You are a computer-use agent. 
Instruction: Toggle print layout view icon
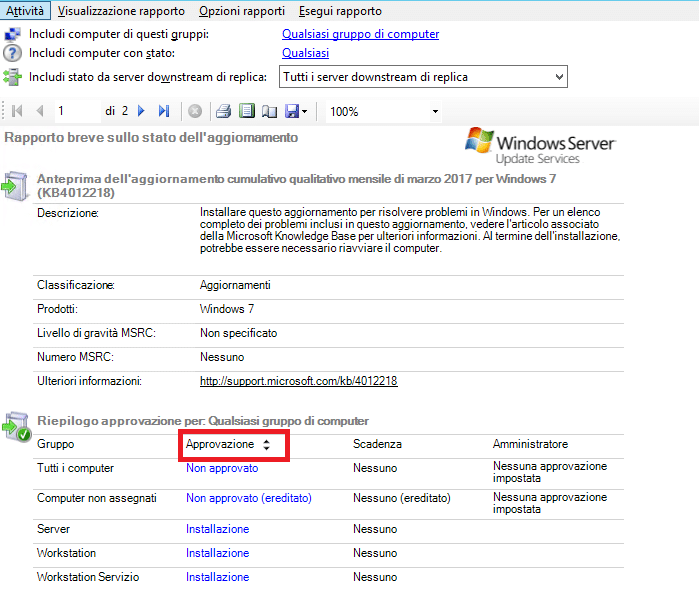click(x=247, y=111)
